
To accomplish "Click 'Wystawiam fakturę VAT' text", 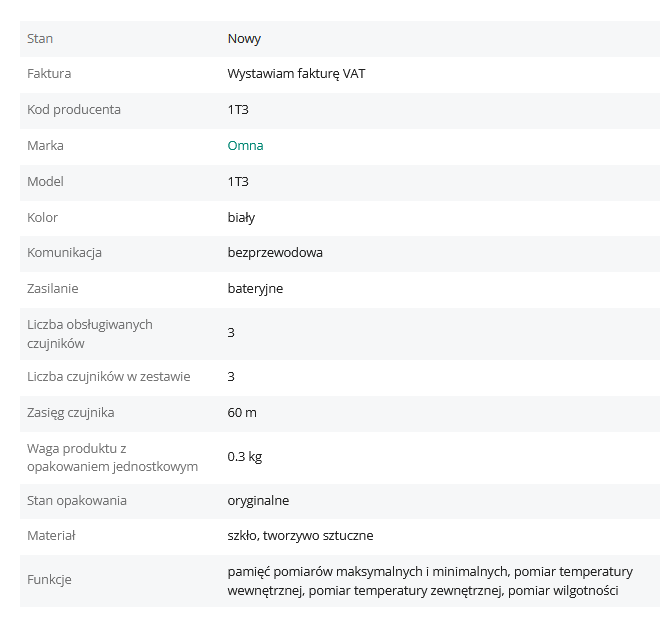I will (x=296, y=74).
